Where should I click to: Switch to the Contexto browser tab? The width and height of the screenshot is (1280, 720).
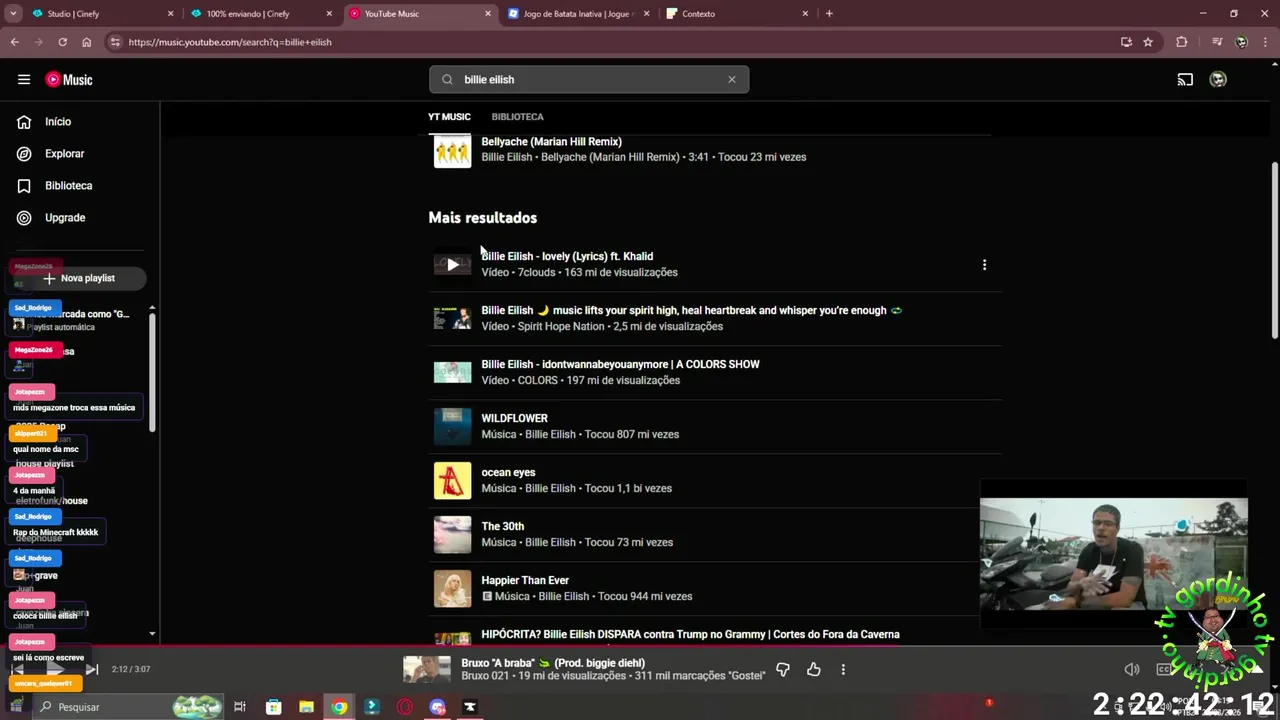(736, 14)
